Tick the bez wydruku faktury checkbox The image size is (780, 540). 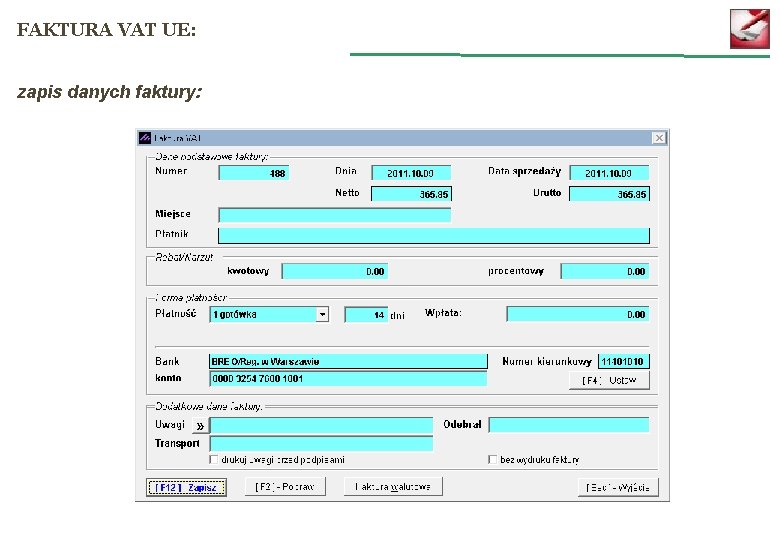pos(492,459)
